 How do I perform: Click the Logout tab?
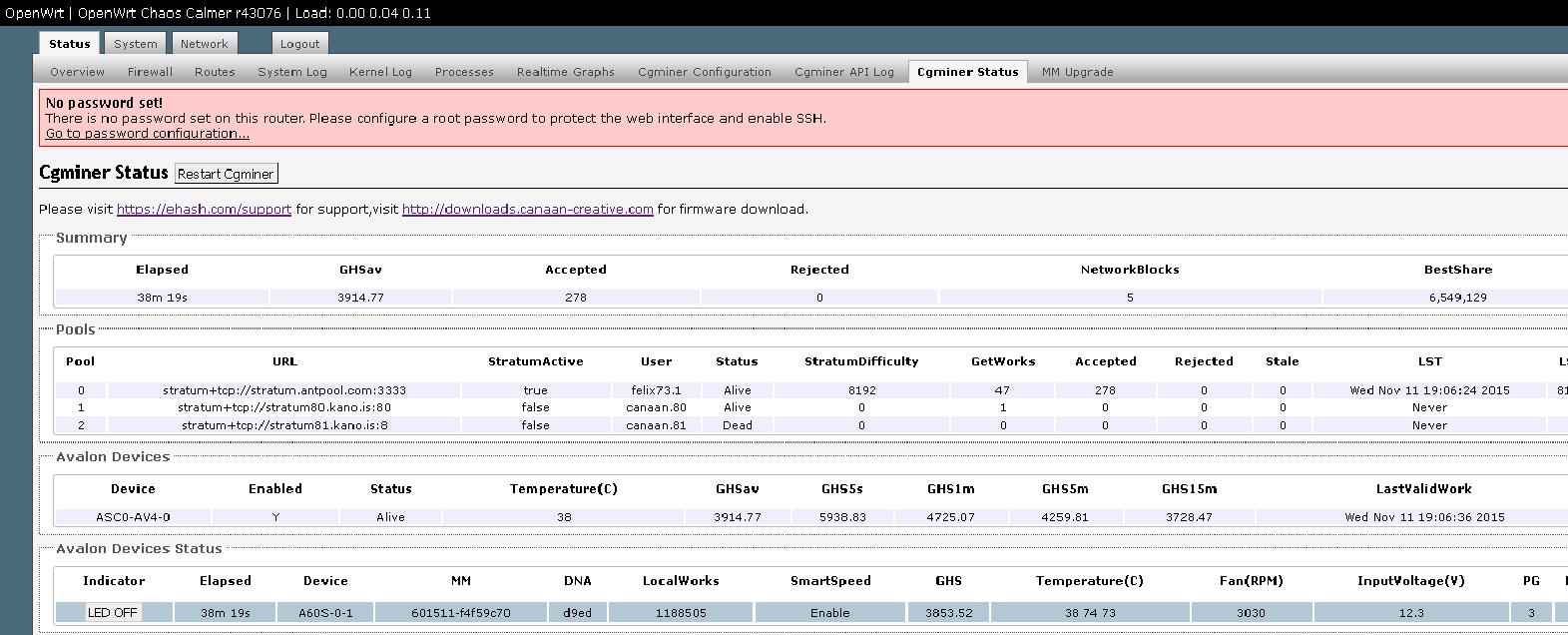[299, 44]
